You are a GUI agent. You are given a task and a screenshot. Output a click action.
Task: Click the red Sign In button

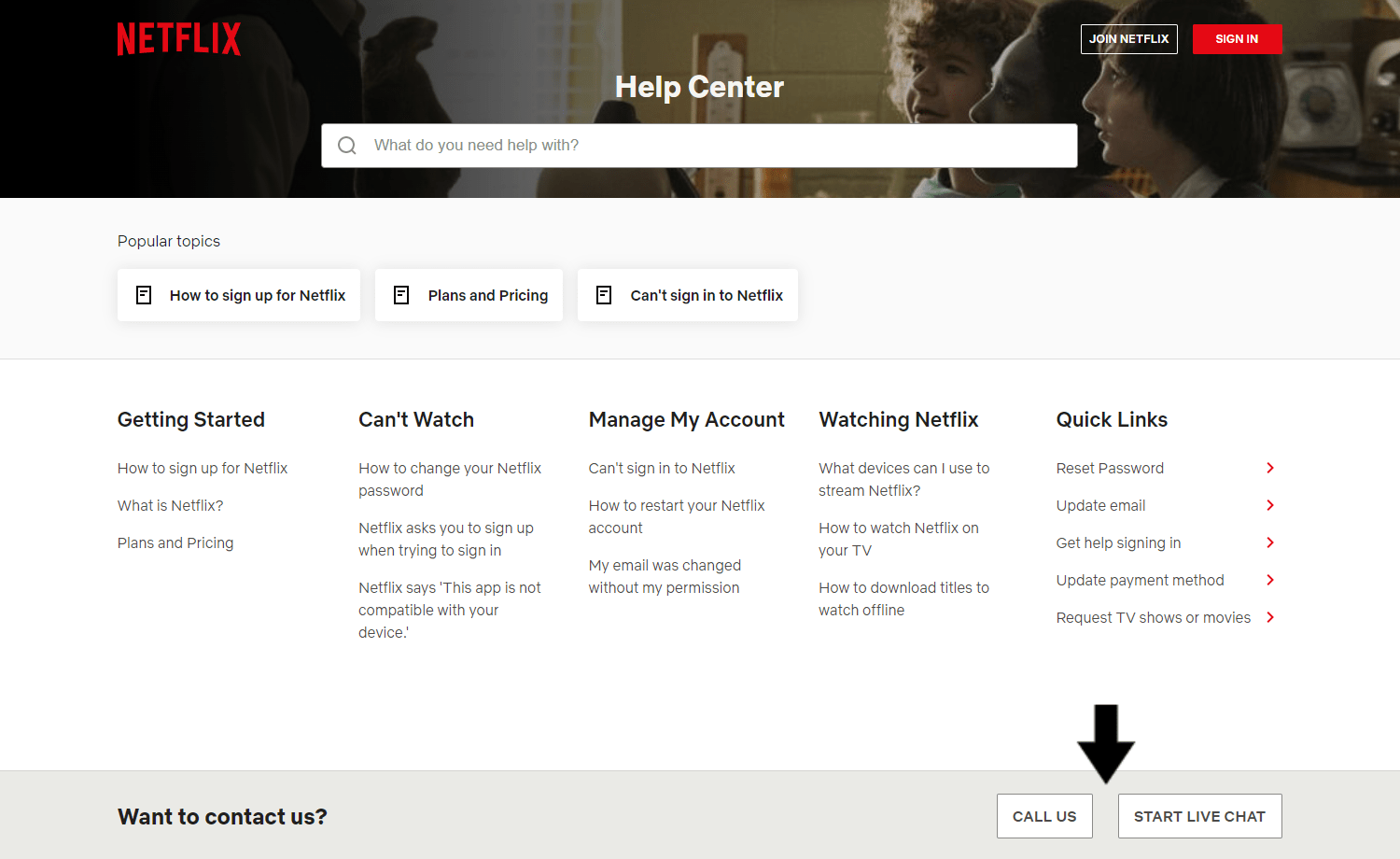(1238, 39)
